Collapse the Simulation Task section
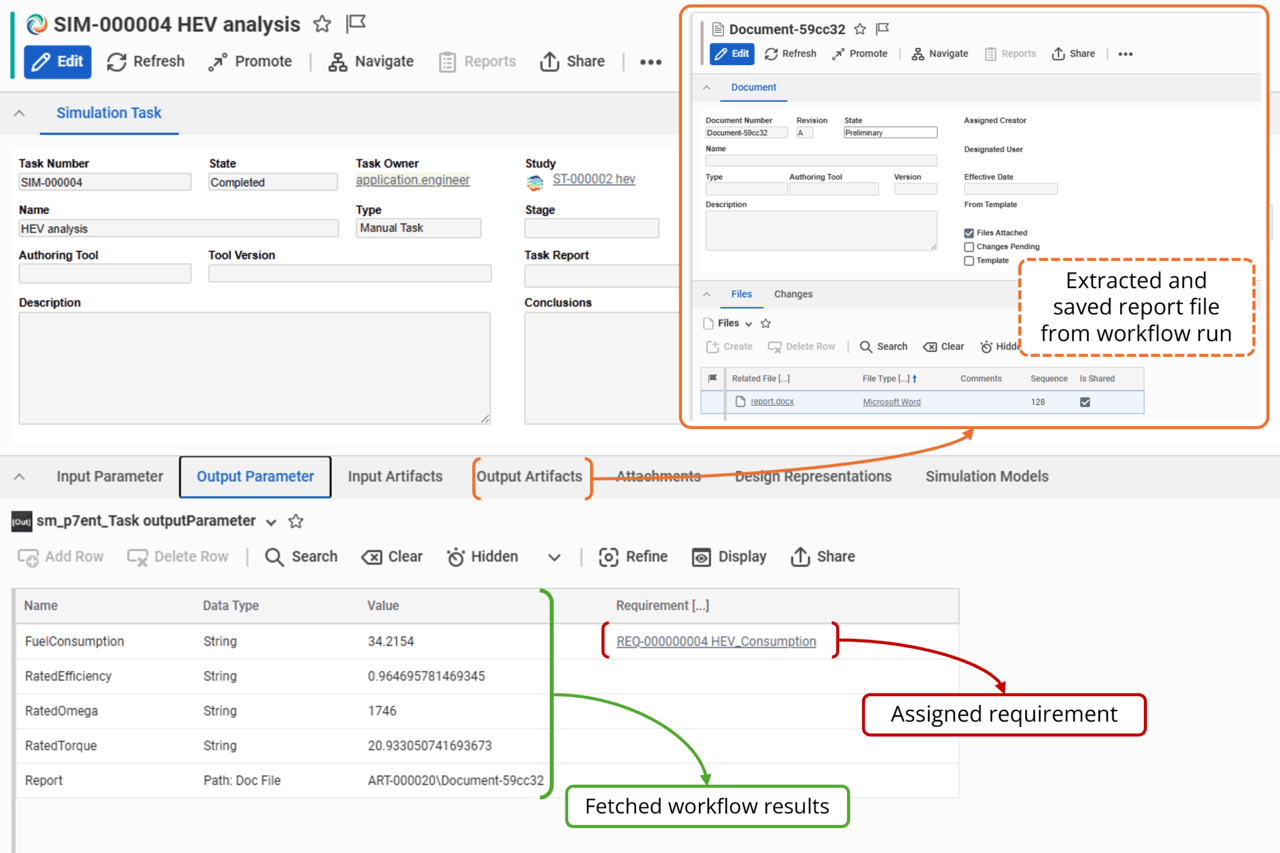This screenshot has height=853, width=1280. [20, 113]
